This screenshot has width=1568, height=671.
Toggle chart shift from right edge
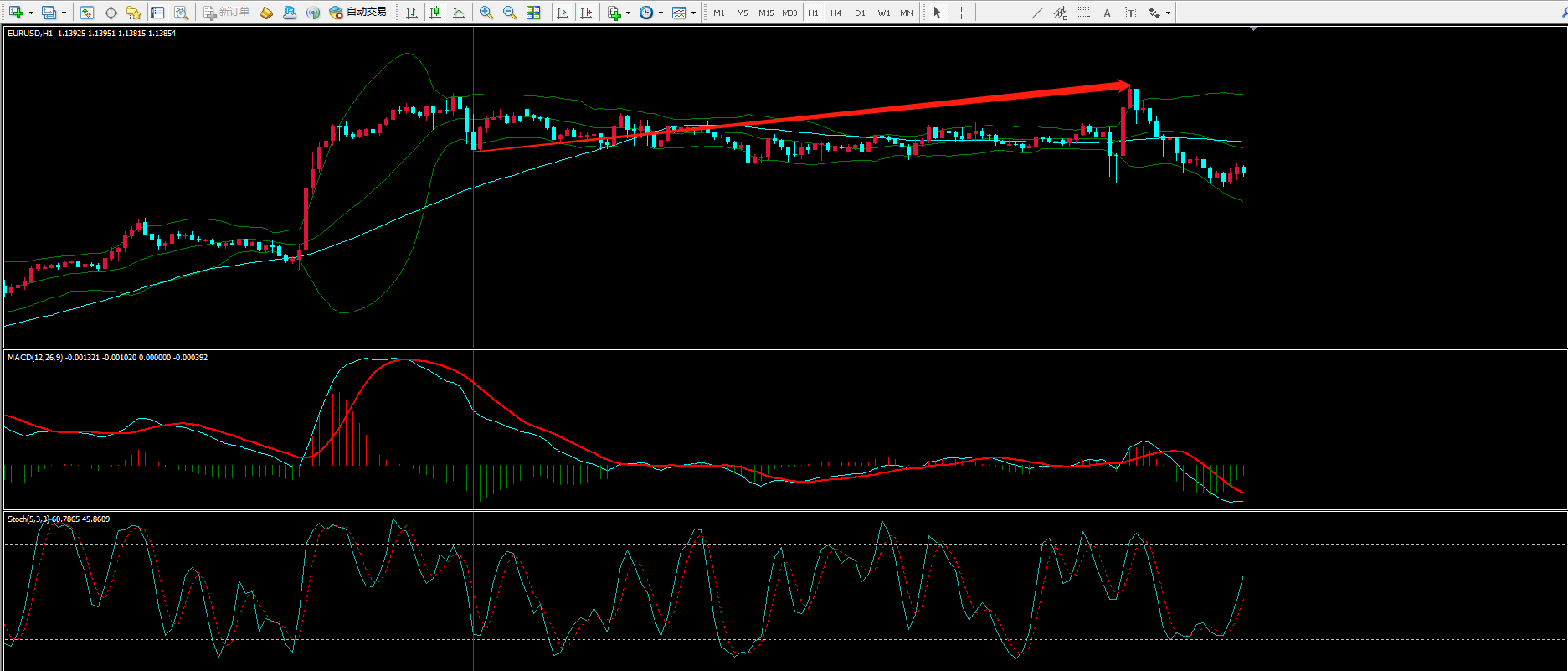click(586, 13)
